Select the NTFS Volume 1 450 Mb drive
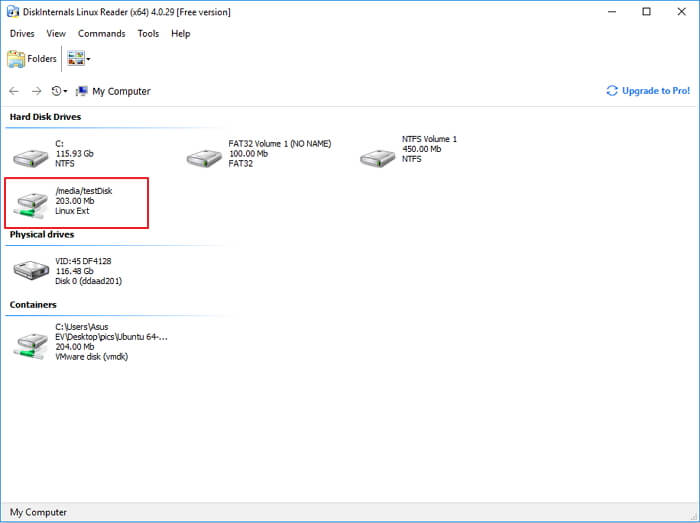Viewport: 700px width, 523px height. coord(378,157)
